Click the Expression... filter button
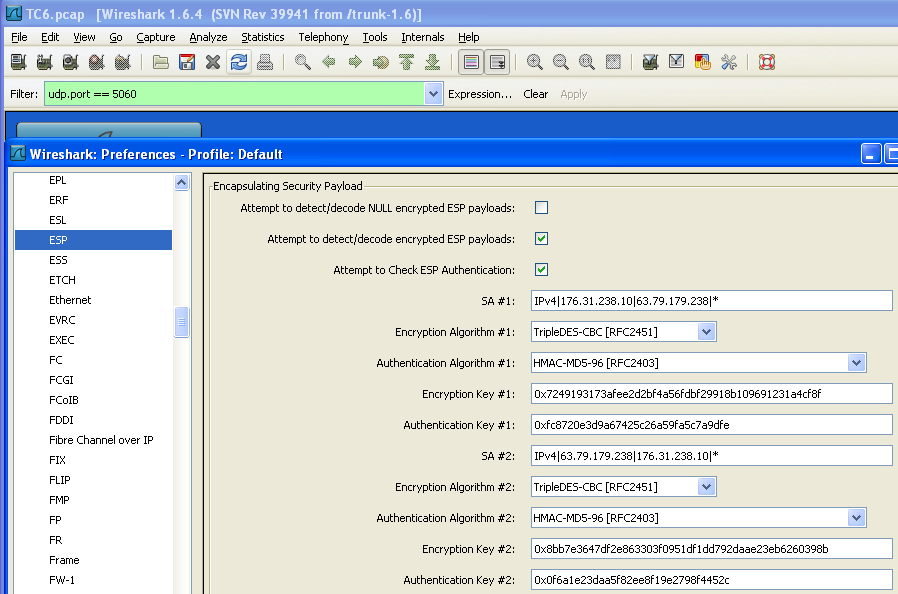The height and width of the screenshot is (594, 898). tap(480, 94)
